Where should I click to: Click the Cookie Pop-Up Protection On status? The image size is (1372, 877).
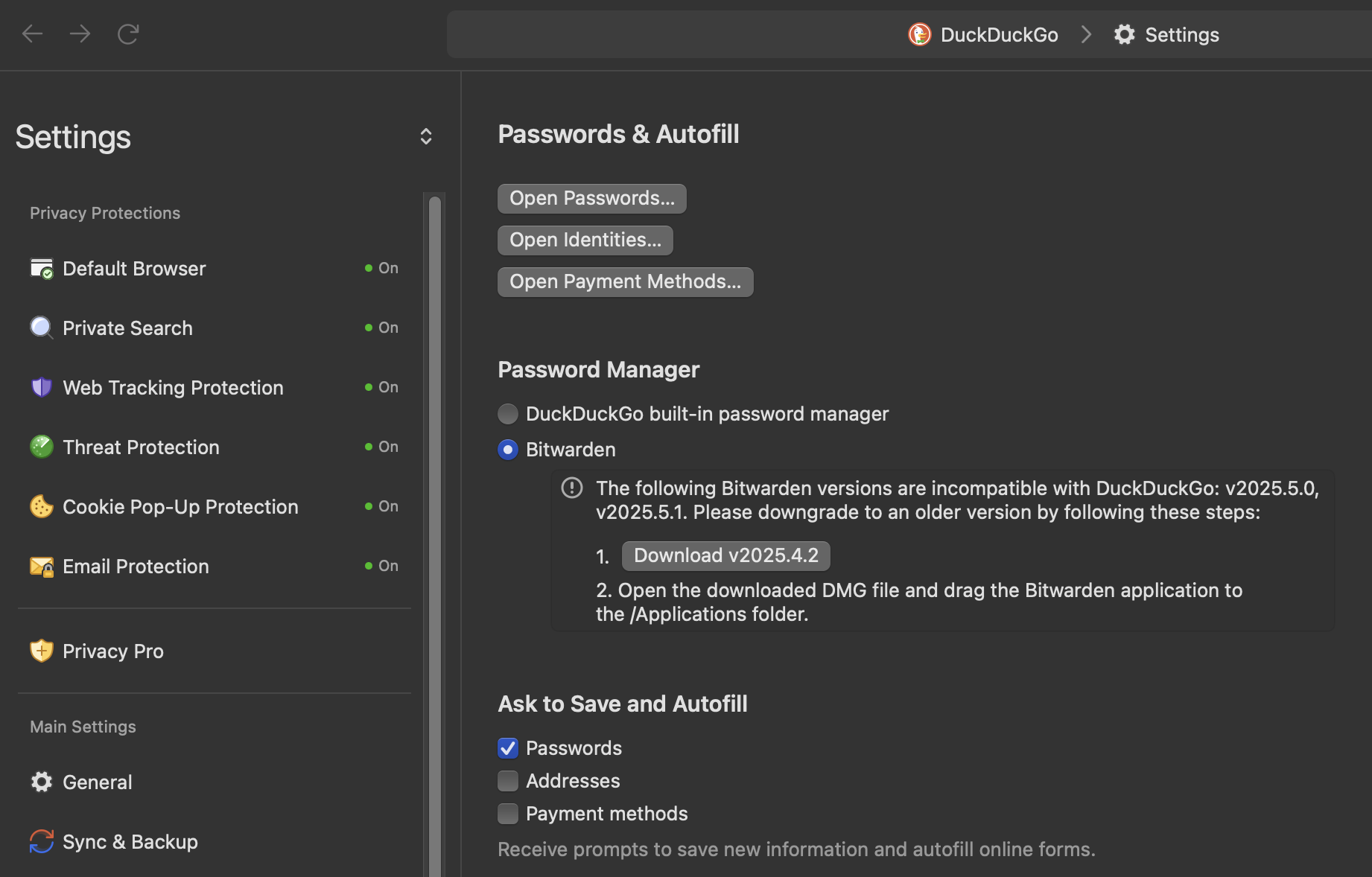tap(381, 506)
